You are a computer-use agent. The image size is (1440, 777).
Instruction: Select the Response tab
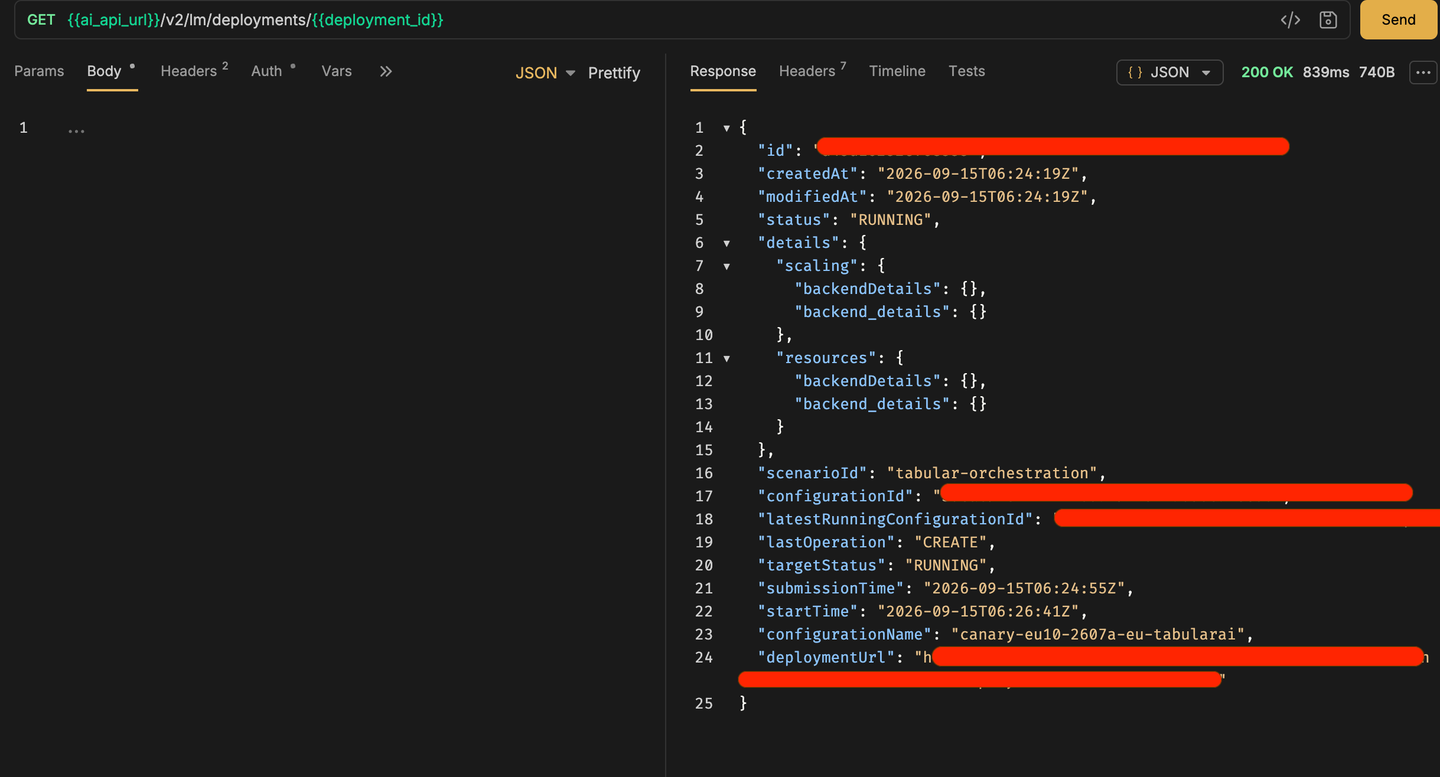click(723, 71)
